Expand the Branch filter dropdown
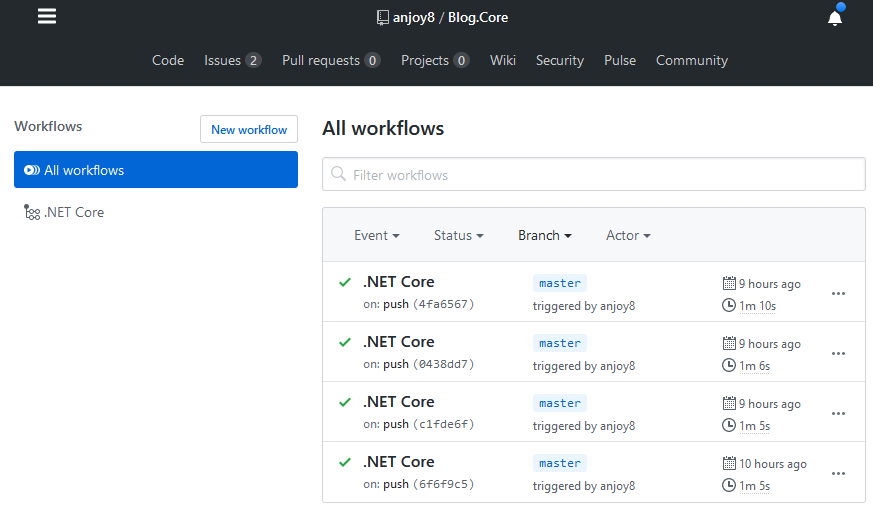The width and height of the screenshot is (873, 515). pyautogui.click(x=545, y=236)
